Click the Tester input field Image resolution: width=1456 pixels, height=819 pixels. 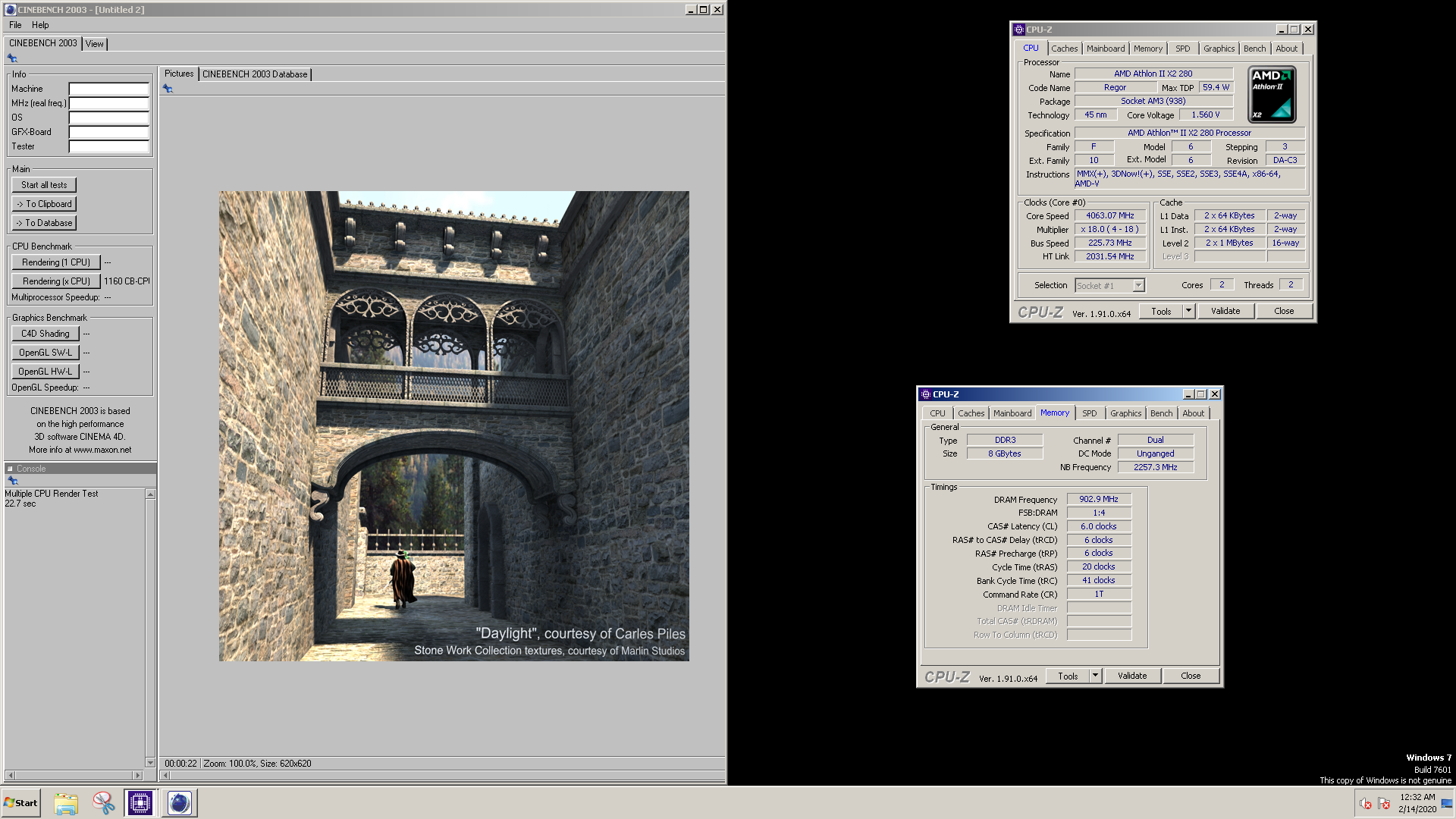click(108, 146)
